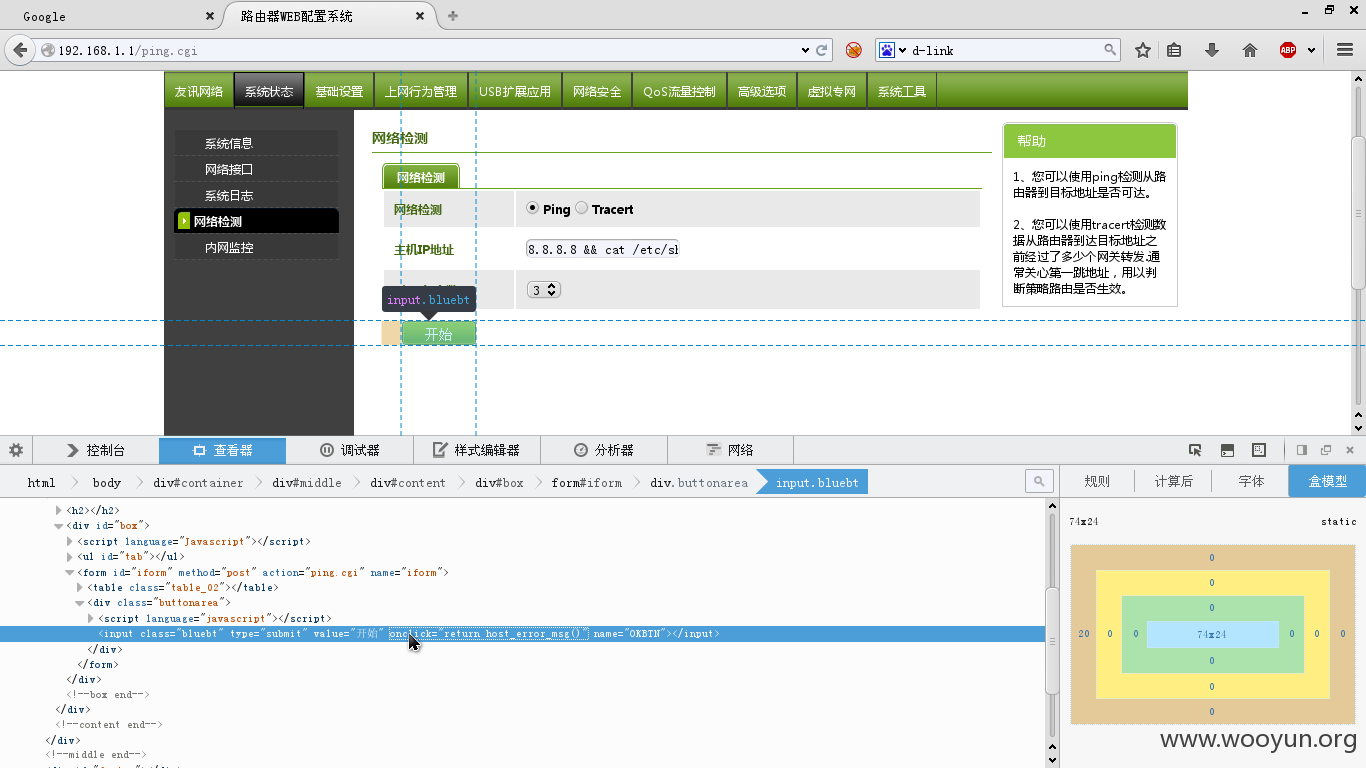The width and height of the screenshot is (1366, 768).
Task: Switch to the 调试器 debugger panel
Action: [350, 450]
